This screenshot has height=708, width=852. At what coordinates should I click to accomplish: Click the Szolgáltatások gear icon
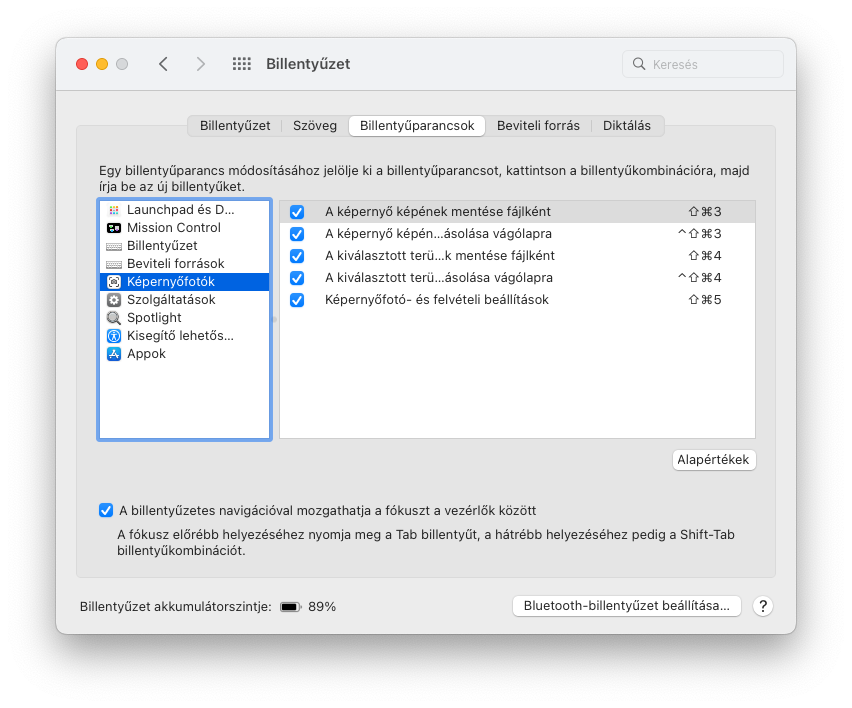pos(114,300)
